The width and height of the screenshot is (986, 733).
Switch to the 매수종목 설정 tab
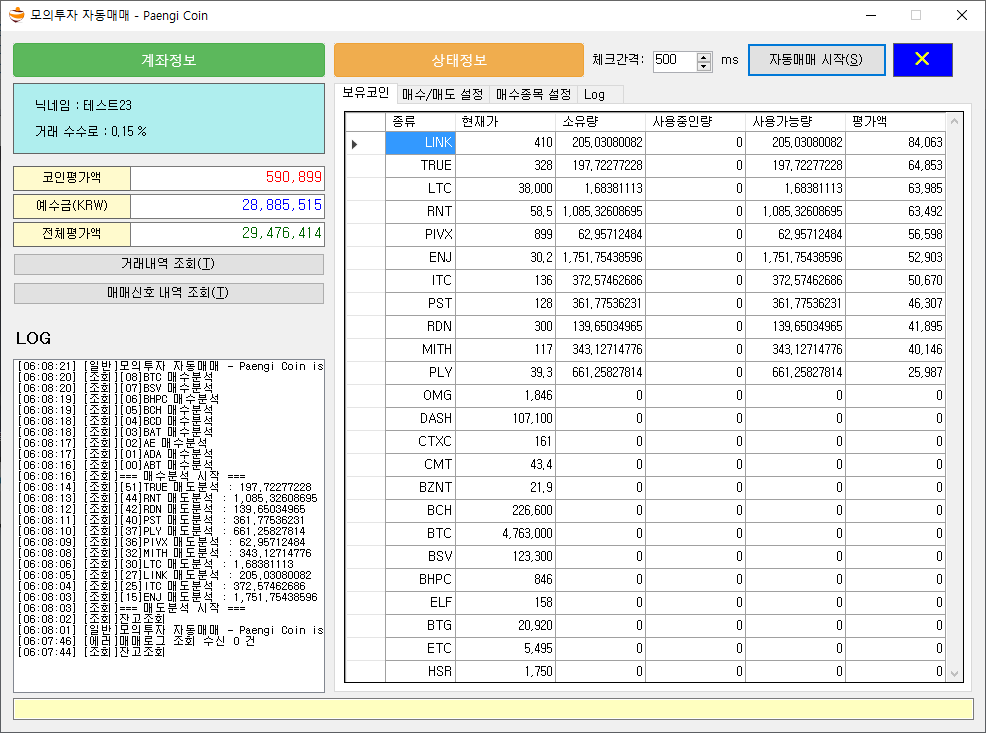point(533,95)
